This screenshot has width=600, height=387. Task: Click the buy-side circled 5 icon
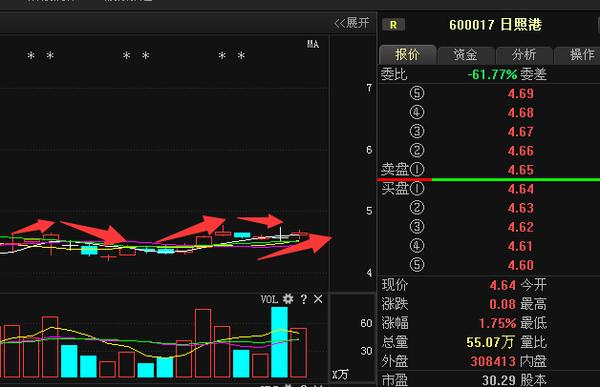417,265
